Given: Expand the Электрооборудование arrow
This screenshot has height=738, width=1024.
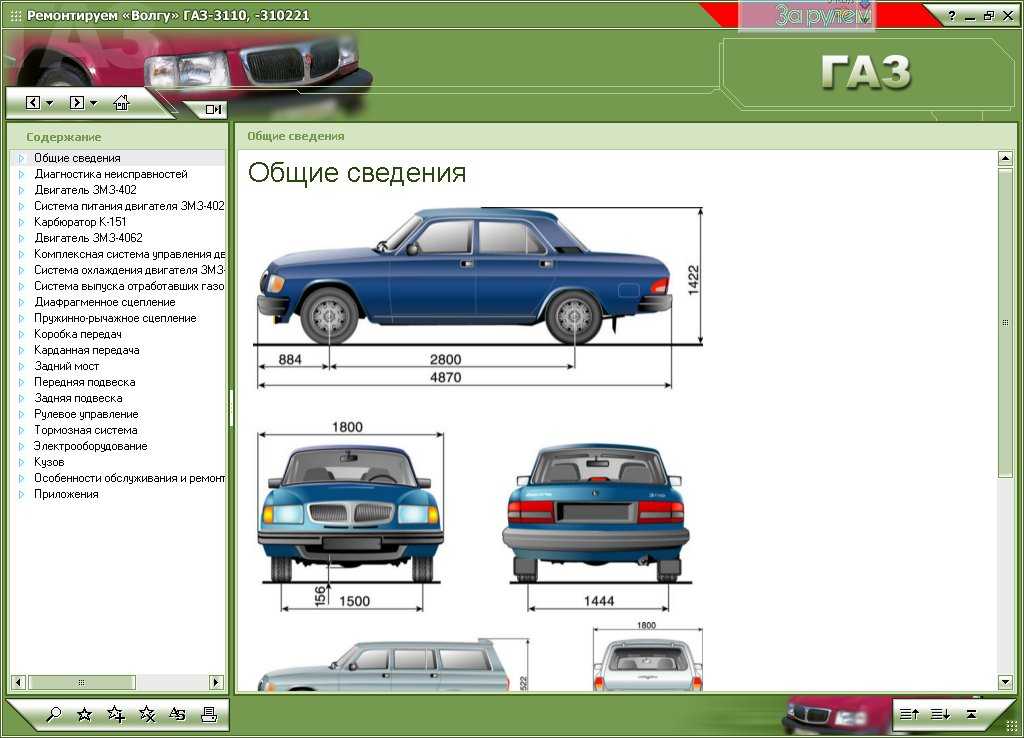Looking at the screenshot, I should click(22, 446).
